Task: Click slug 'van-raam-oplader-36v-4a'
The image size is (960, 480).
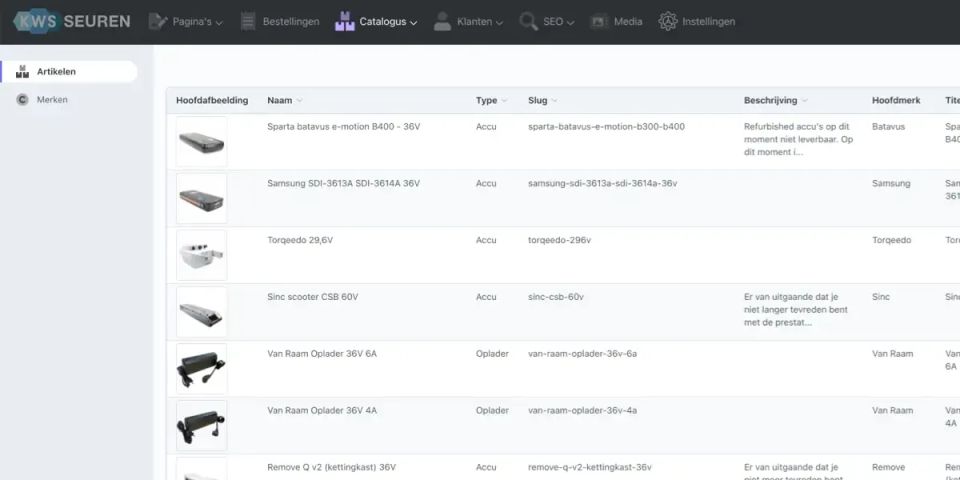Action: pyautogui.click(x=582, y=410)
